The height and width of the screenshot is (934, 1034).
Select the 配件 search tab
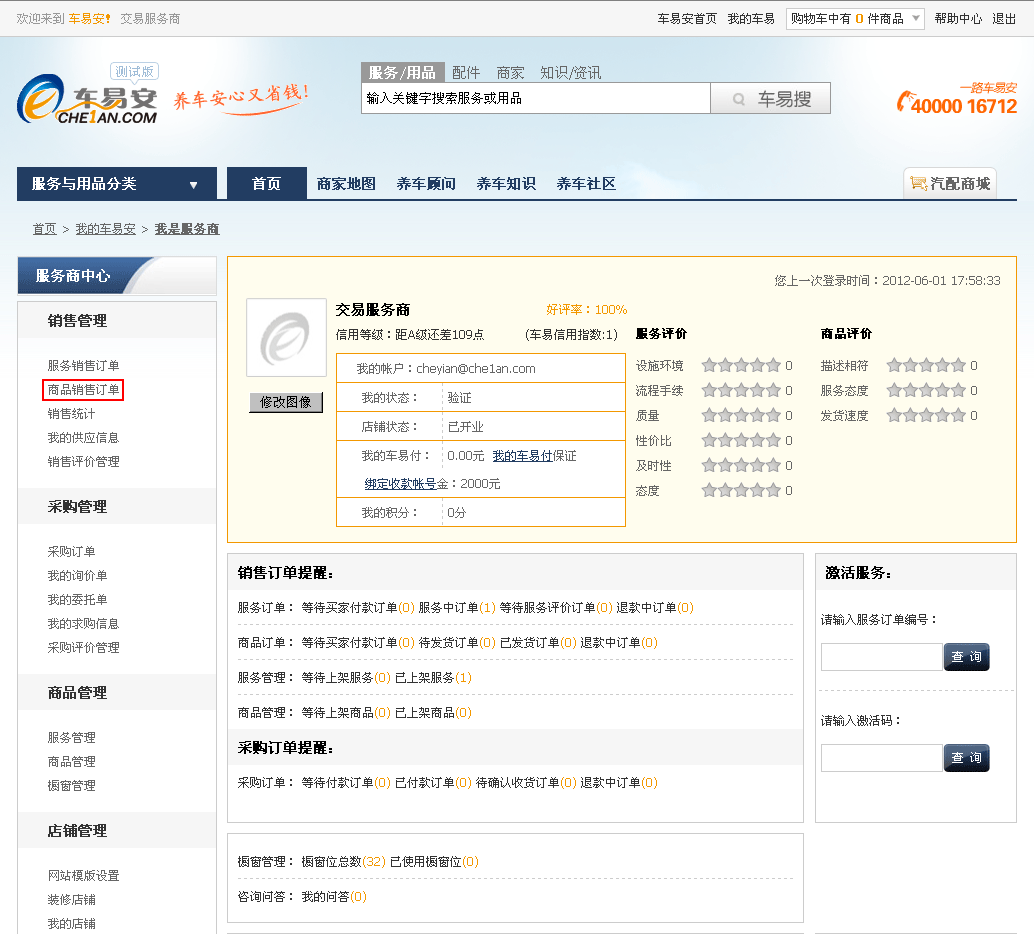click(466, 73)
